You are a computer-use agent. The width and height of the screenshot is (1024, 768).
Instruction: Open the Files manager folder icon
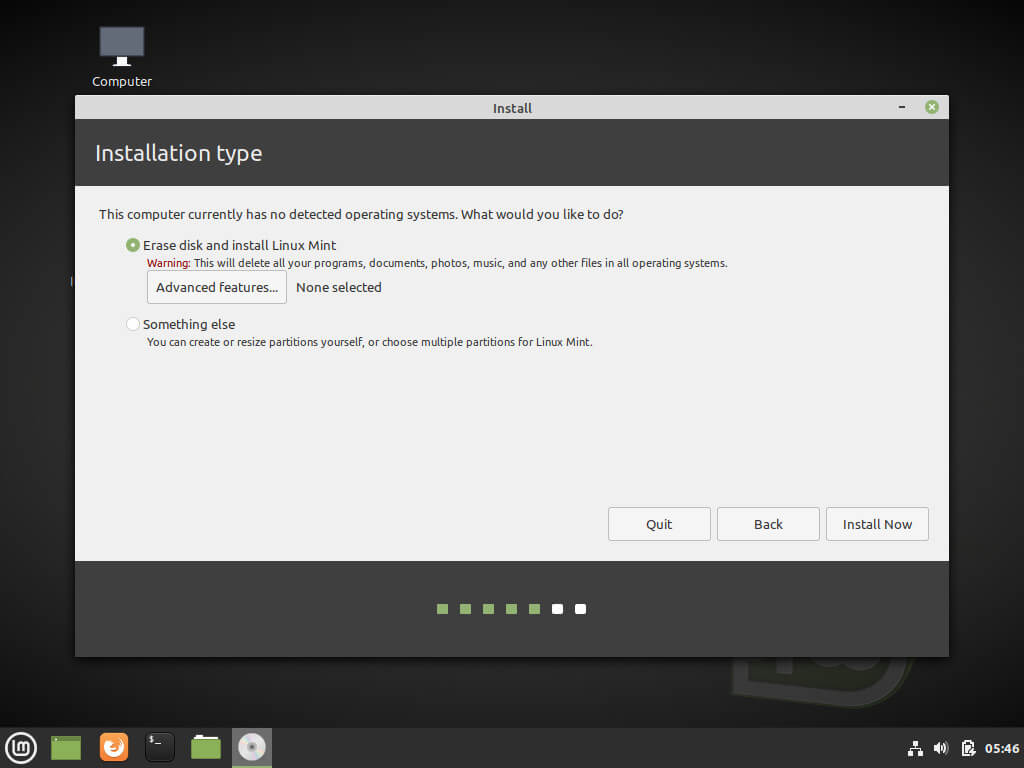206,747
